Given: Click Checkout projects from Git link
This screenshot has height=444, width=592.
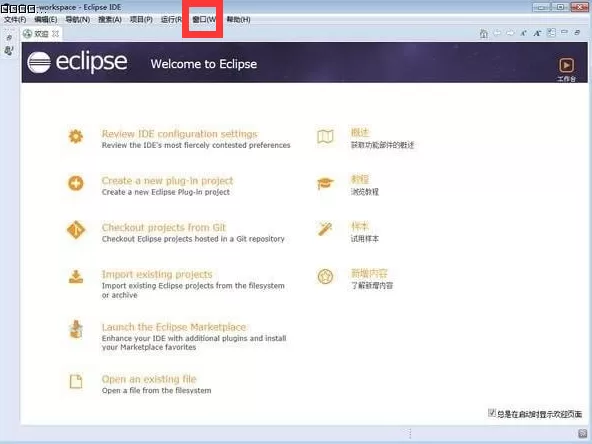Looking at the screenshot, I should pyautogui.click(x=163, y=227).
